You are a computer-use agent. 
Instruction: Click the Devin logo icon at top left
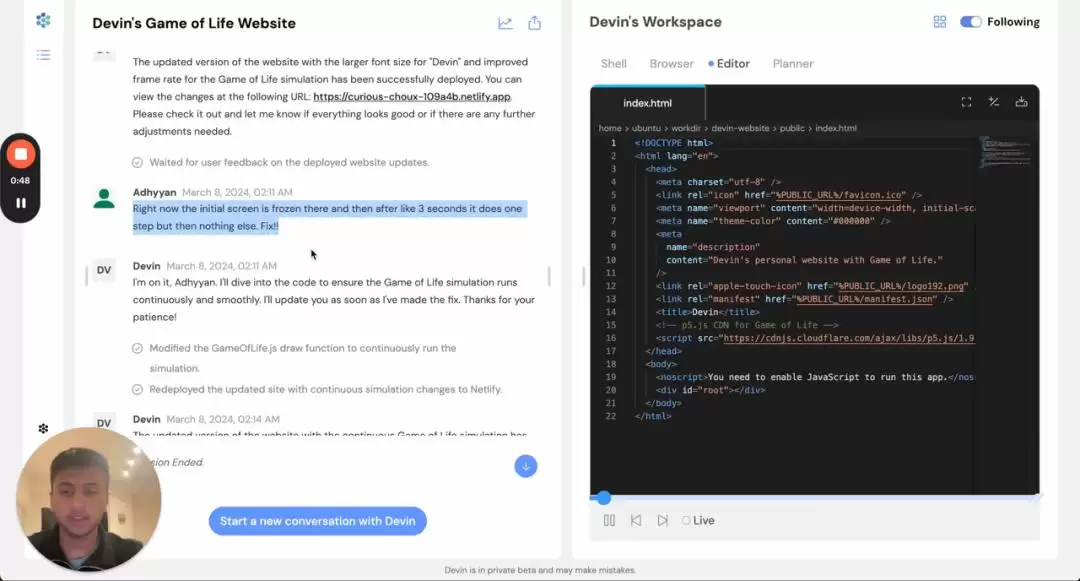(43, 21)
